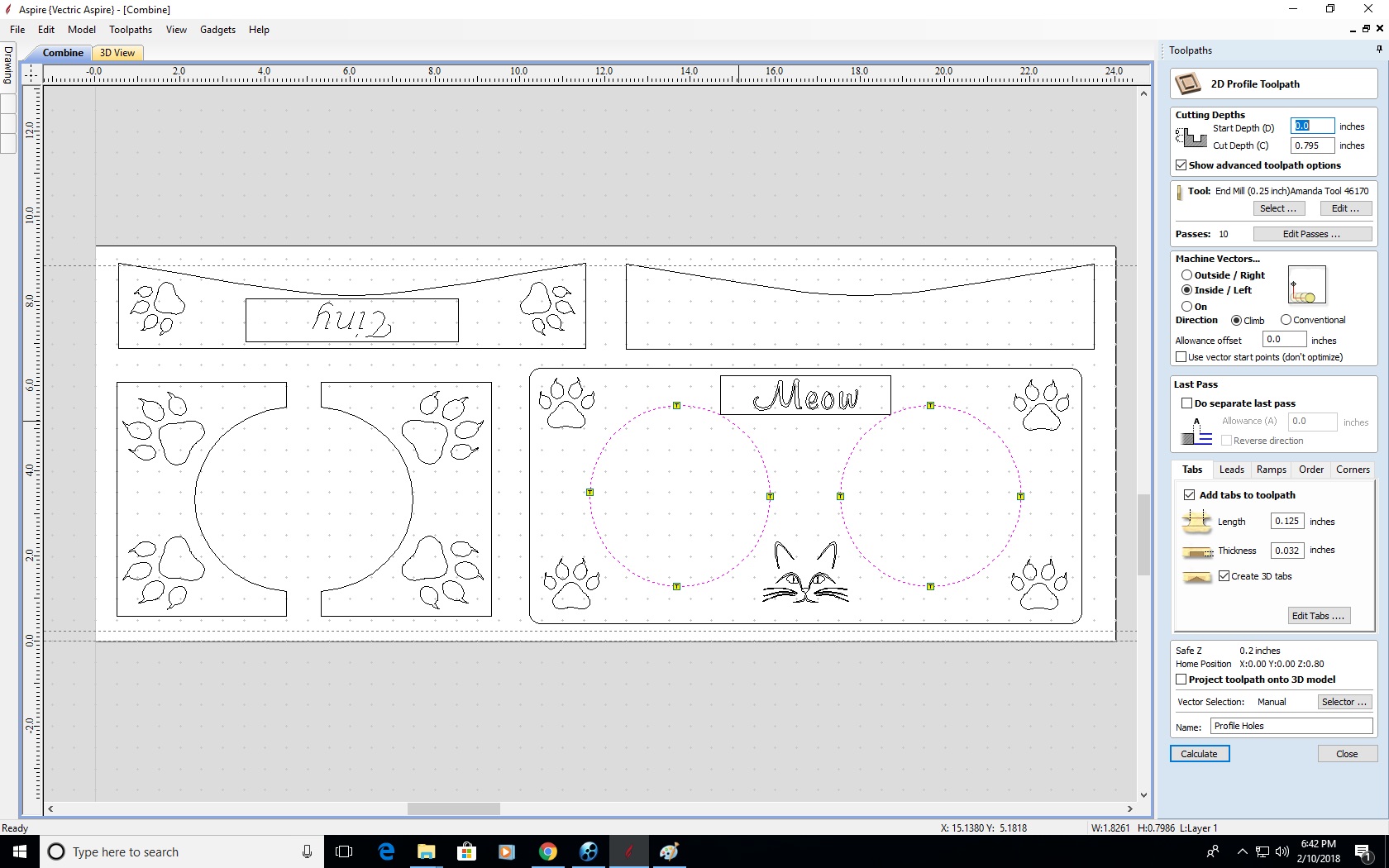Show hidden system tray icons
The image size is (1389, 868).
coord(1242,851)
